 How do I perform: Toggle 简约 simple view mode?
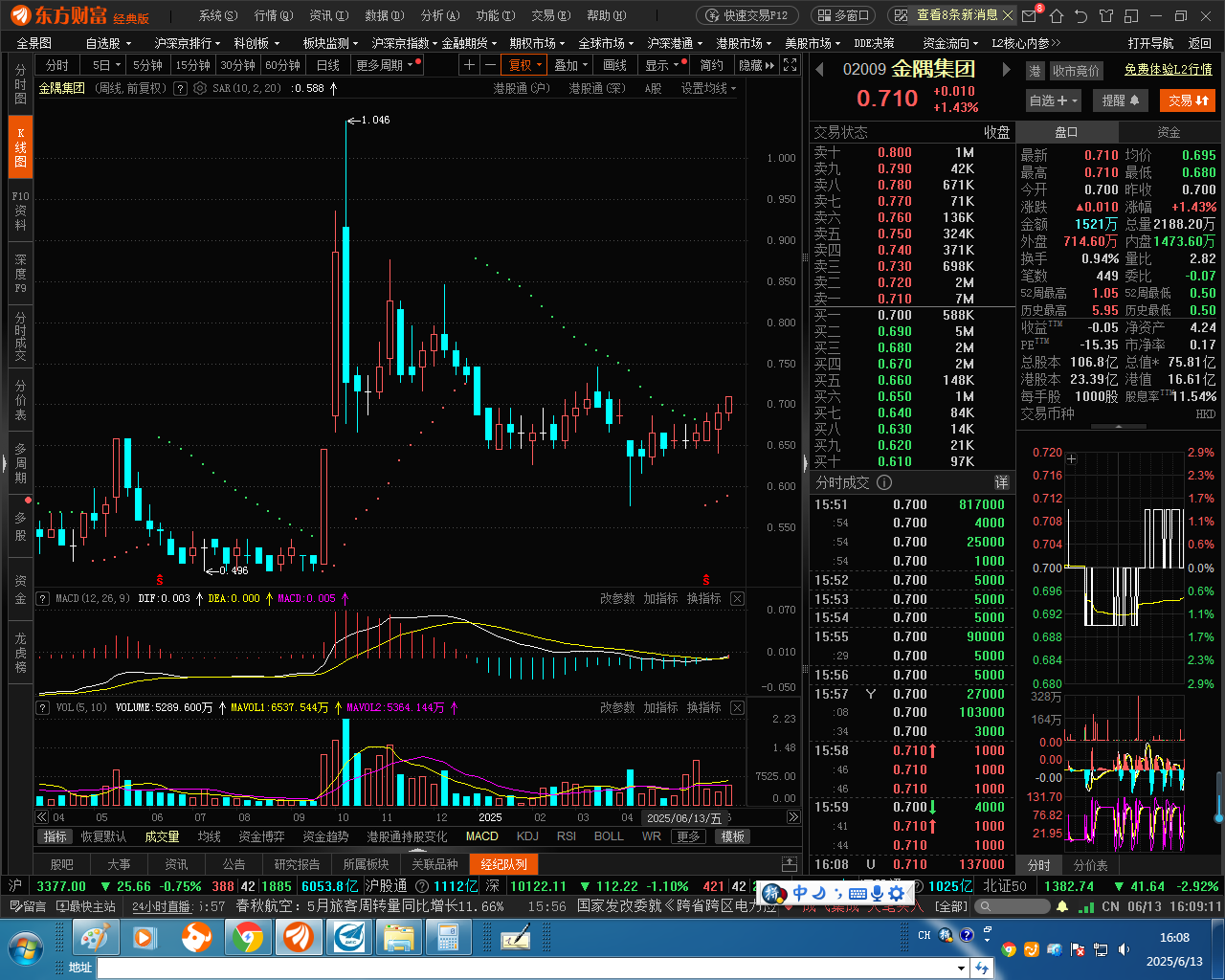(712, 64)
